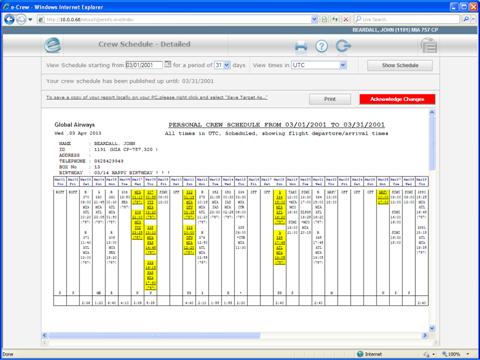Click the Internet zone status bar indicator
This screenshot has width=480, height=360.
[369, 354]
